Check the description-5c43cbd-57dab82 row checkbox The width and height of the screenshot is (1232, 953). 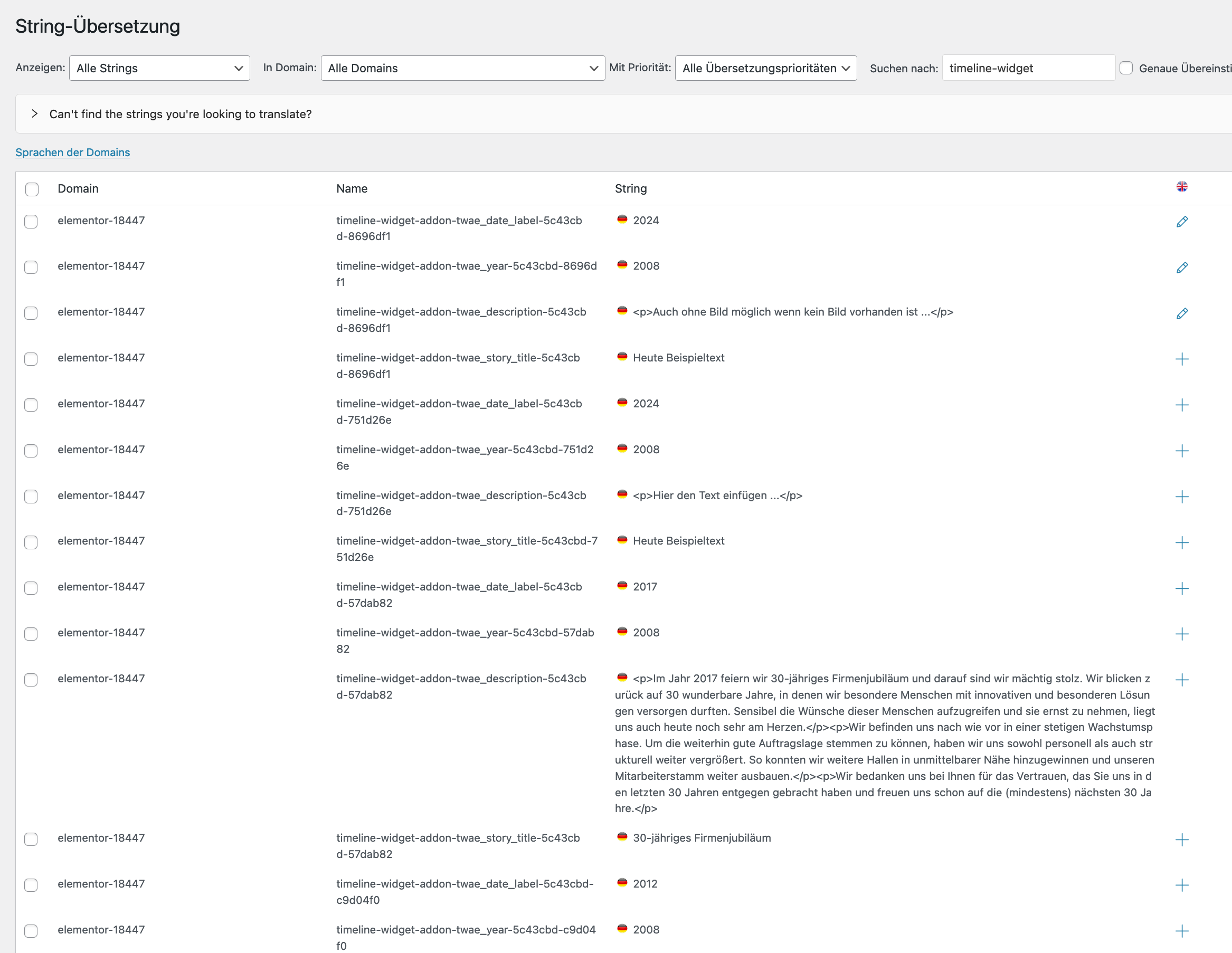coord(31,680)
